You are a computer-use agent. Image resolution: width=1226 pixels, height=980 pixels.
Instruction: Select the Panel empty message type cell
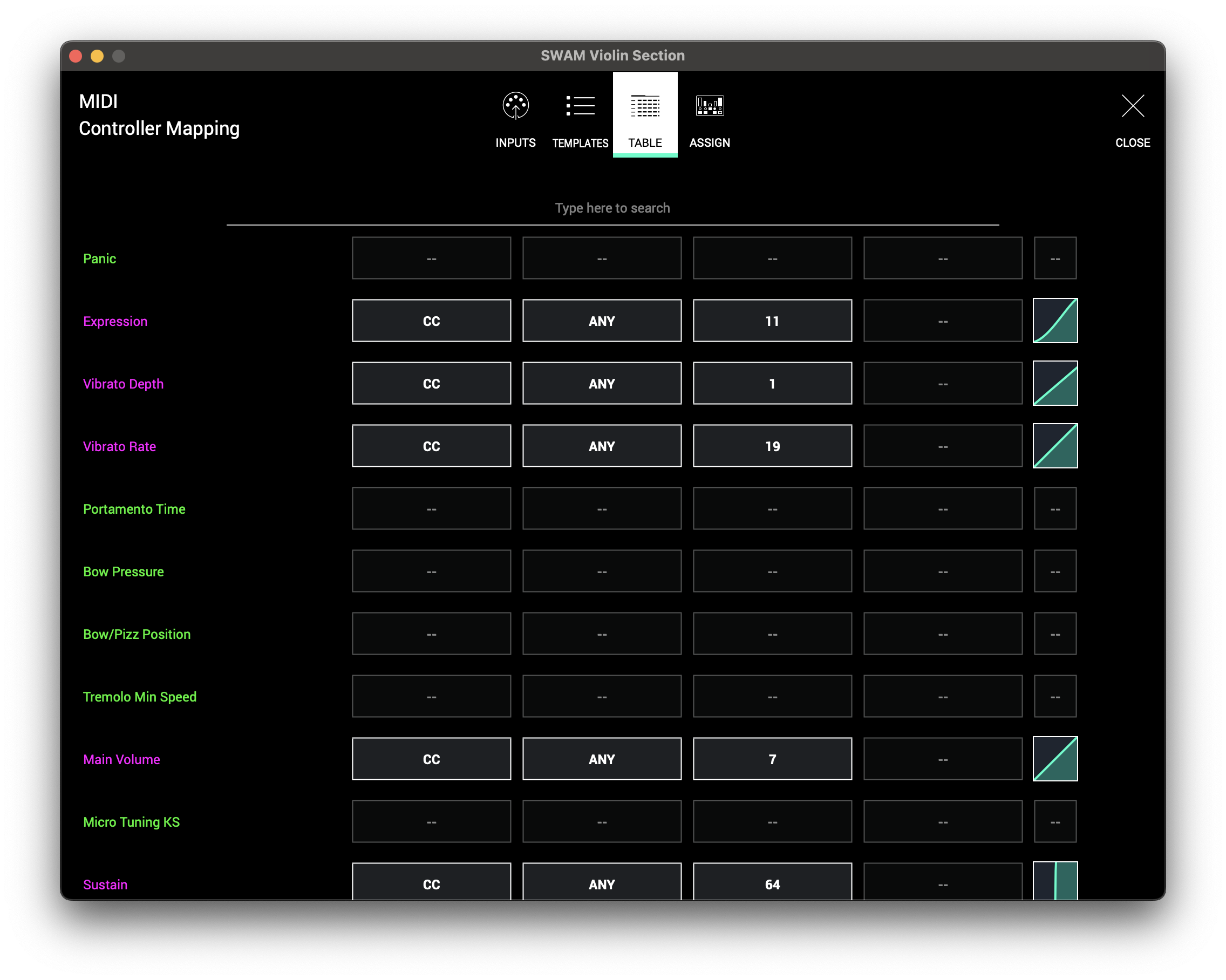point(431,258)
